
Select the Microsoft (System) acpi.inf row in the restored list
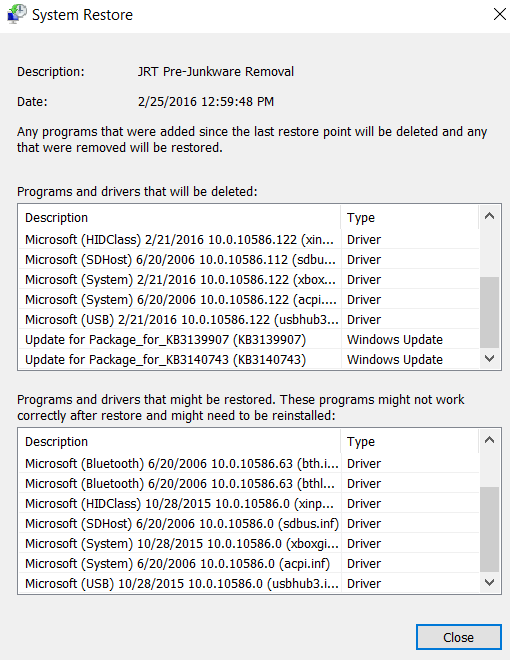pyautogui.click(x=249, y=563)
